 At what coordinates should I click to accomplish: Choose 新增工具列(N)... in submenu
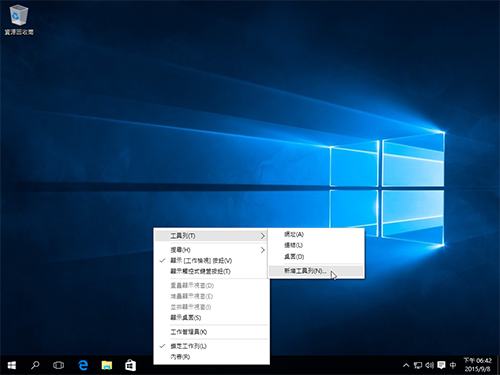coord(316,271)
